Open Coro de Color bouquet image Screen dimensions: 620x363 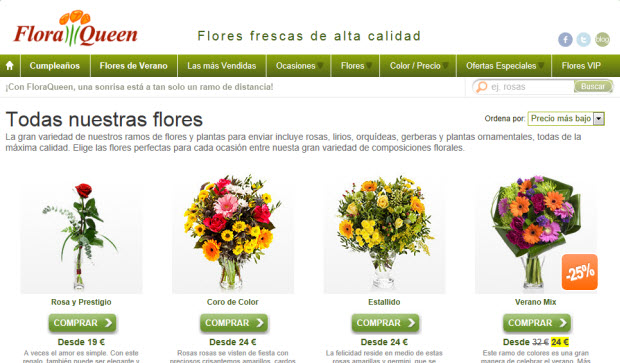[x=233, y=234]
